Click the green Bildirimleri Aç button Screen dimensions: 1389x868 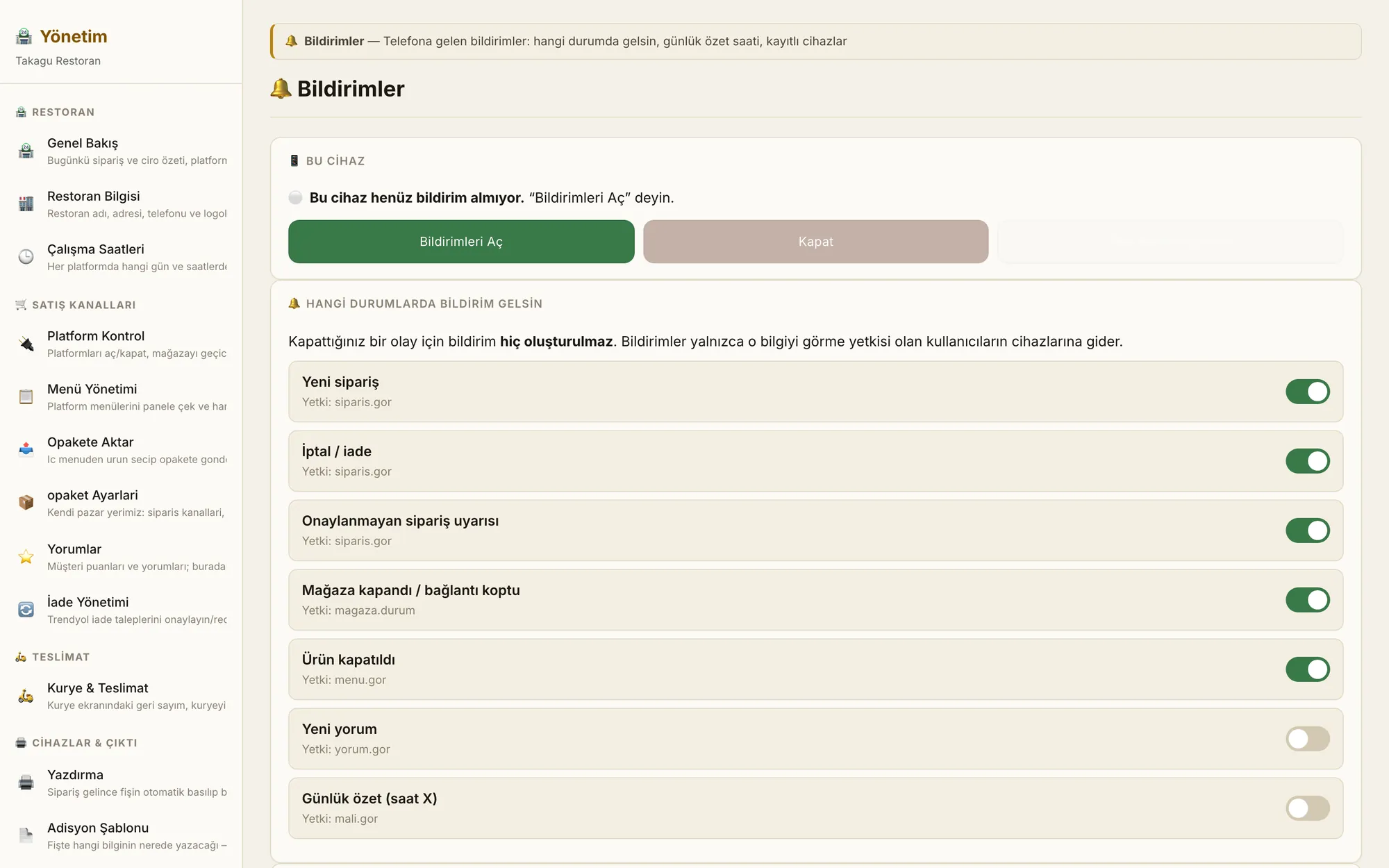tap(461, 242)
